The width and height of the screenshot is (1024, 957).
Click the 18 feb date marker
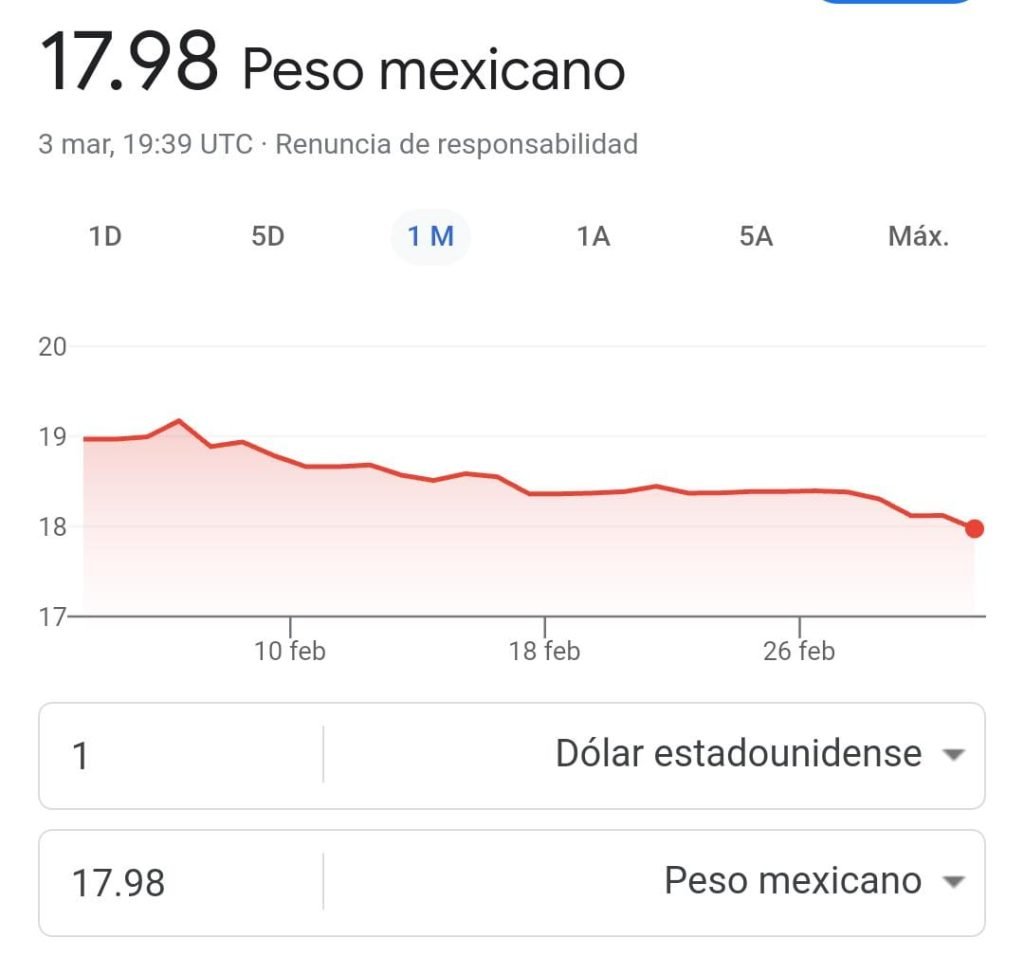545,651
